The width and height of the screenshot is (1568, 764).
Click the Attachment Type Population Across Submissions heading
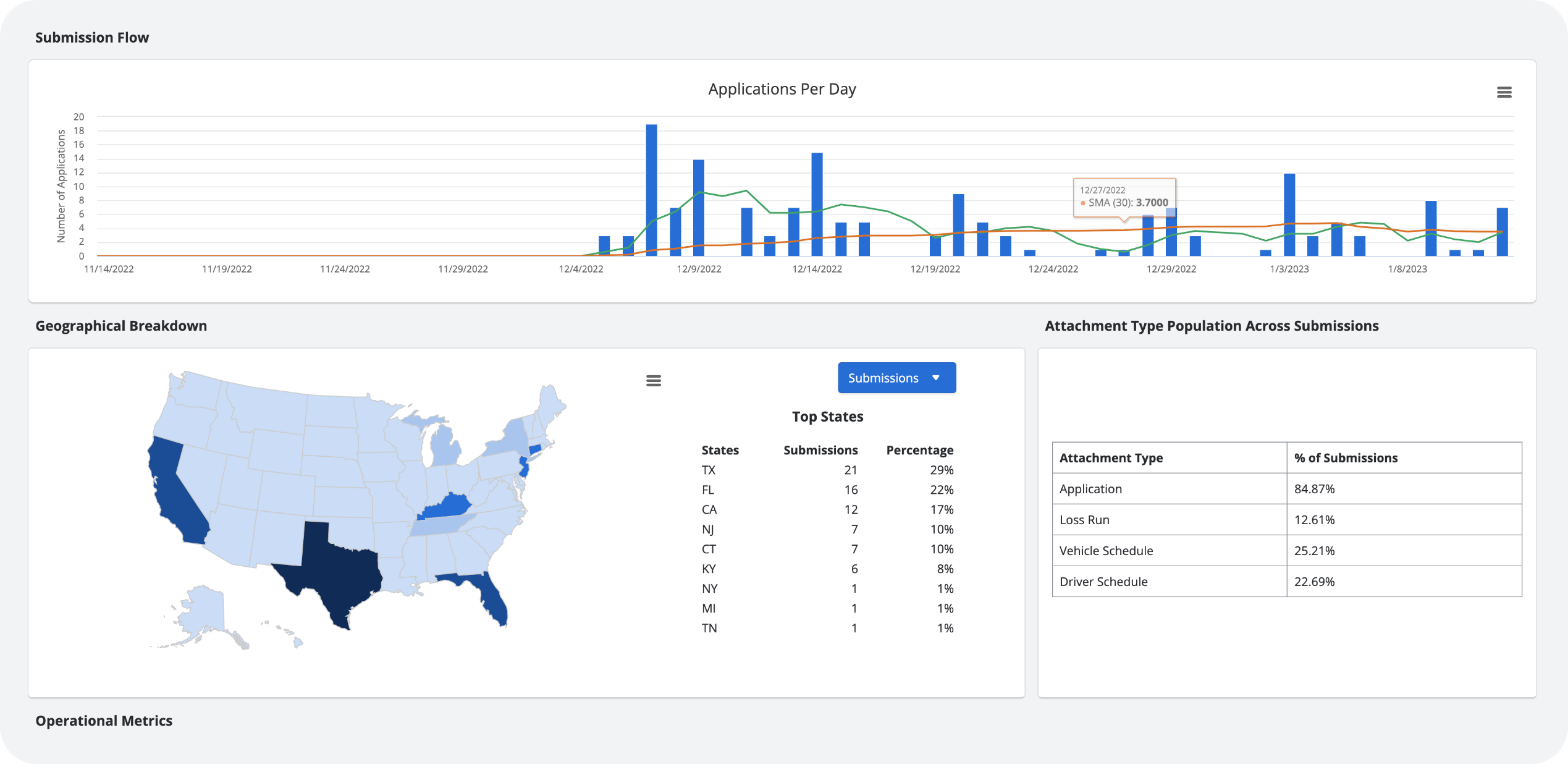(1212, 326)
